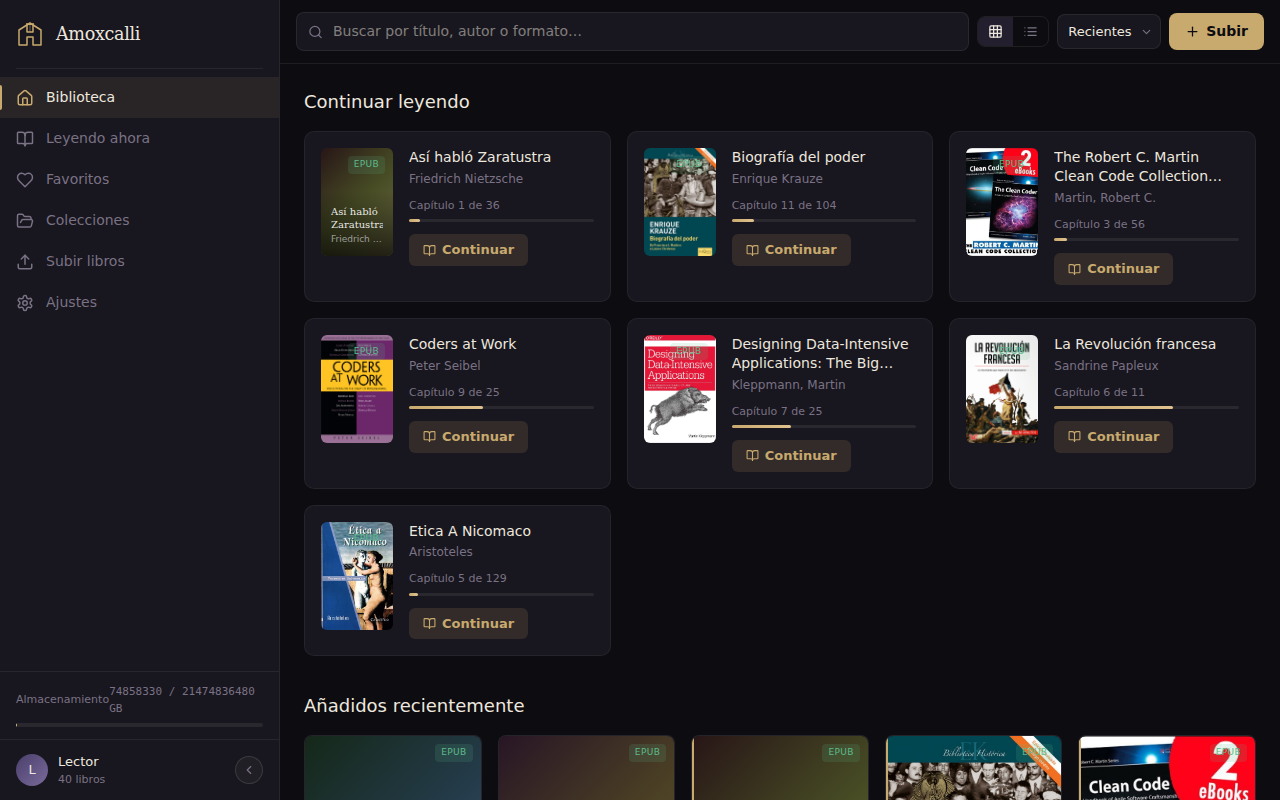Screen dimensions: 1280x800
Task: Collapse the sidebar with the chevron button
Action: (x=249, y=770)
